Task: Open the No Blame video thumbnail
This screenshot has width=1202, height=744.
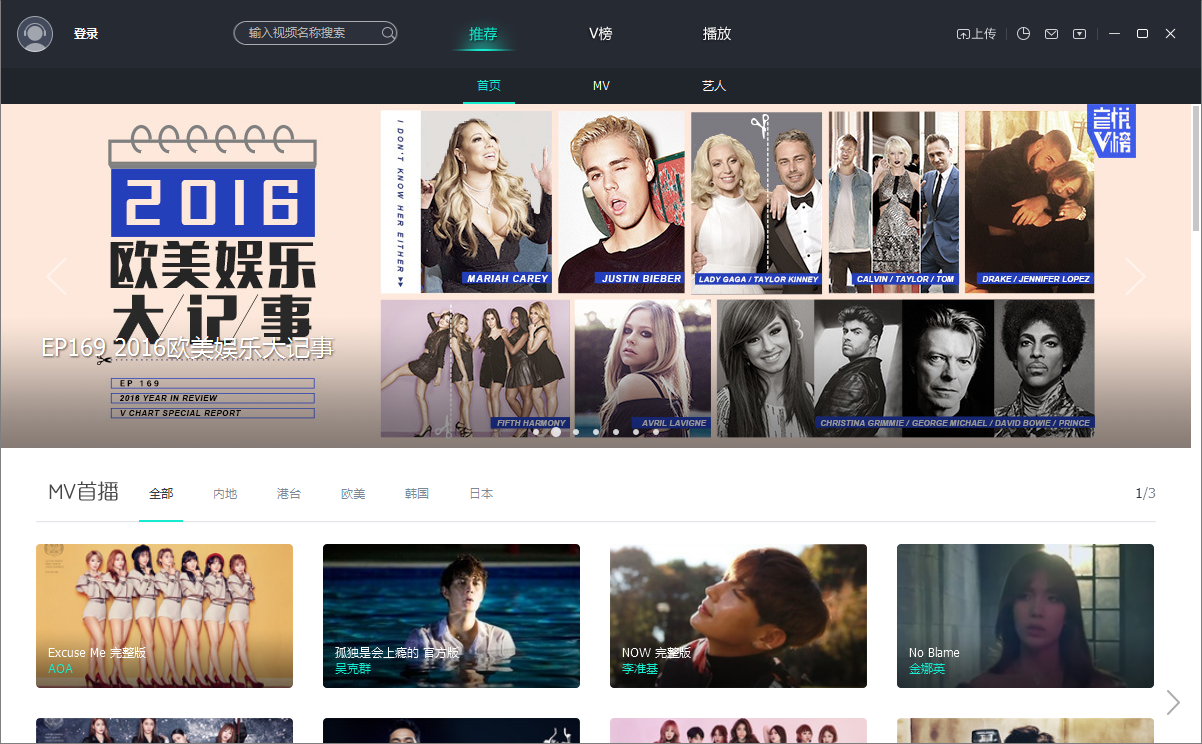Action: click(x=1025, y=616)
